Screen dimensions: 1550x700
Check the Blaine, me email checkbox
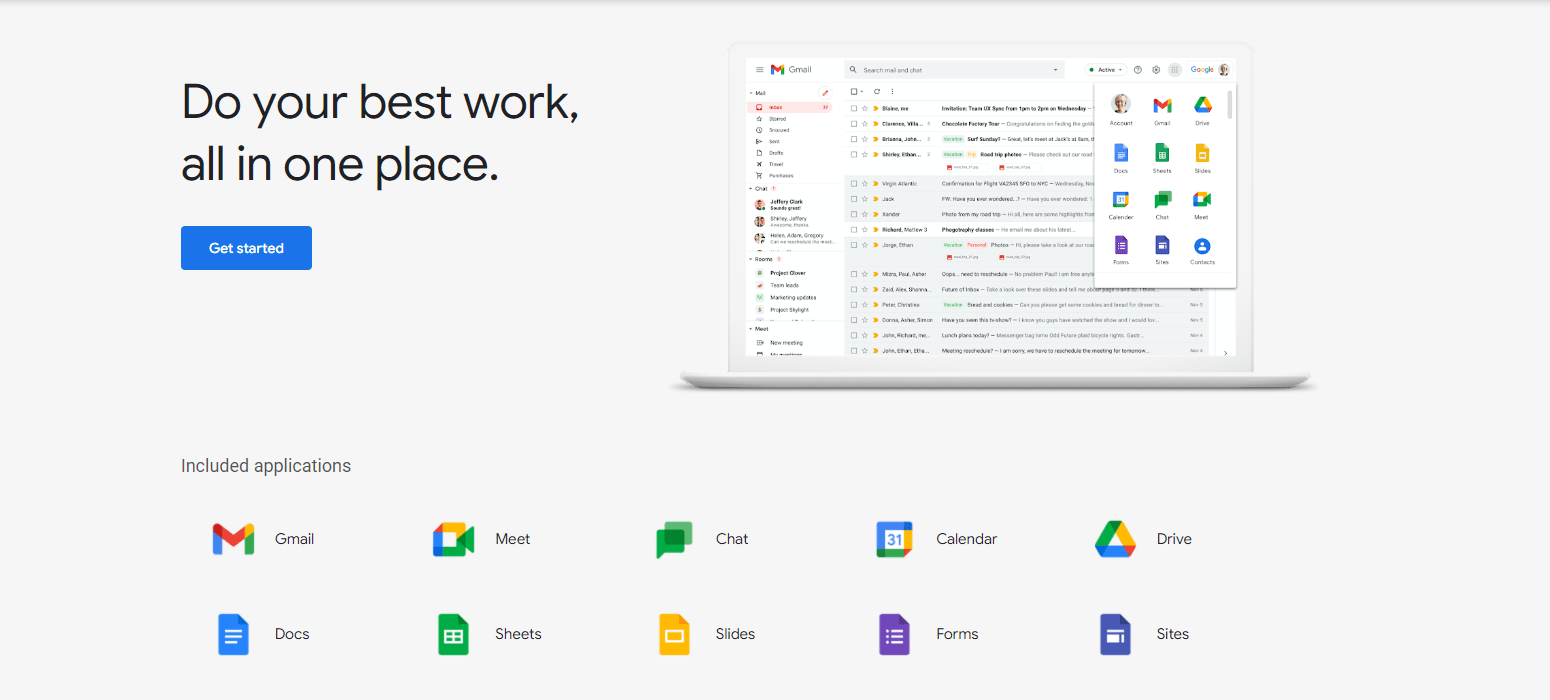pyautogui.click(x=854, y=108)
